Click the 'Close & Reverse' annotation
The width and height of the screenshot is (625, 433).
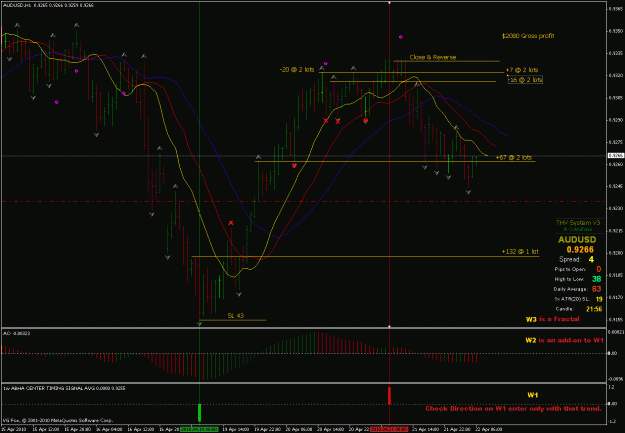pyautogui.click(x=432, y=57)
